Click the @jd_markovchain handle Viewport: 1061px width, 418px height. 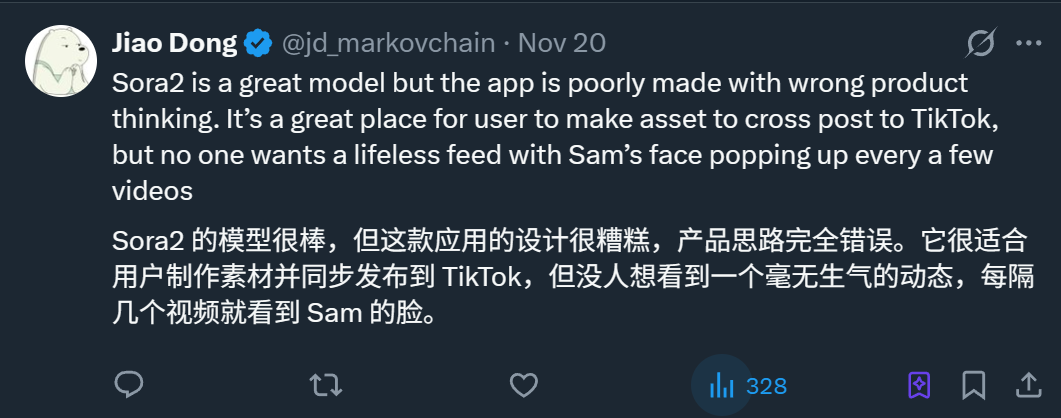pyautogui.click(x=390, y=44)
